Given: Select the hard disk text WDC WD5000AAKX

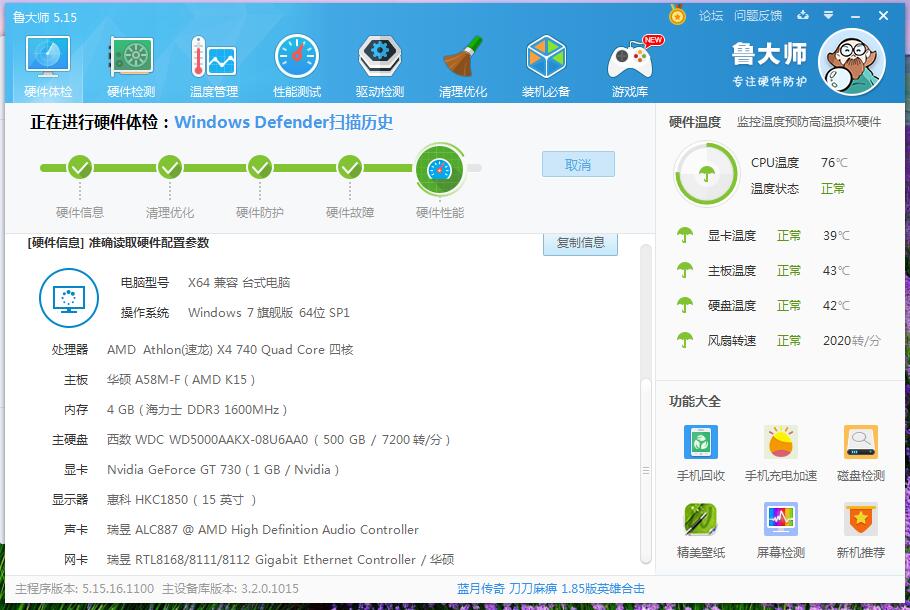Looking at the screenshot, I should pyautogui.click(x=279, y=440).
